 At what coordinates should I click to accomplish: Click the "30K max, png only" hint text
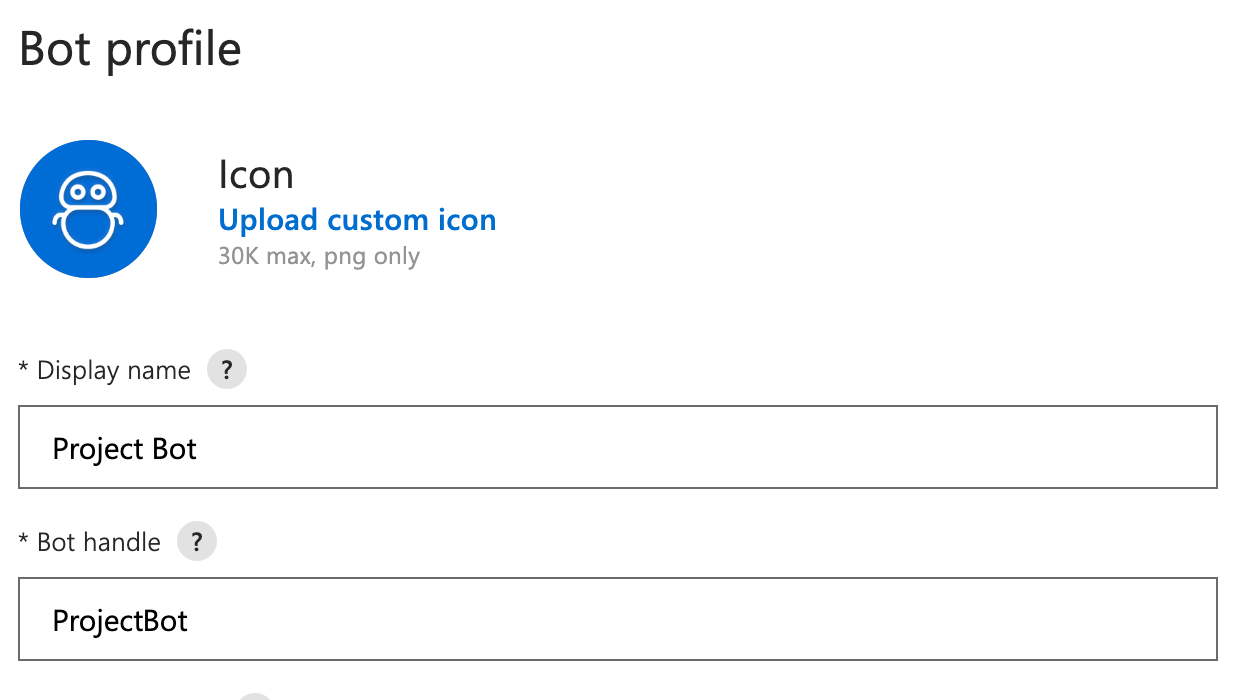pyautogui.click(x=319, y=256)
